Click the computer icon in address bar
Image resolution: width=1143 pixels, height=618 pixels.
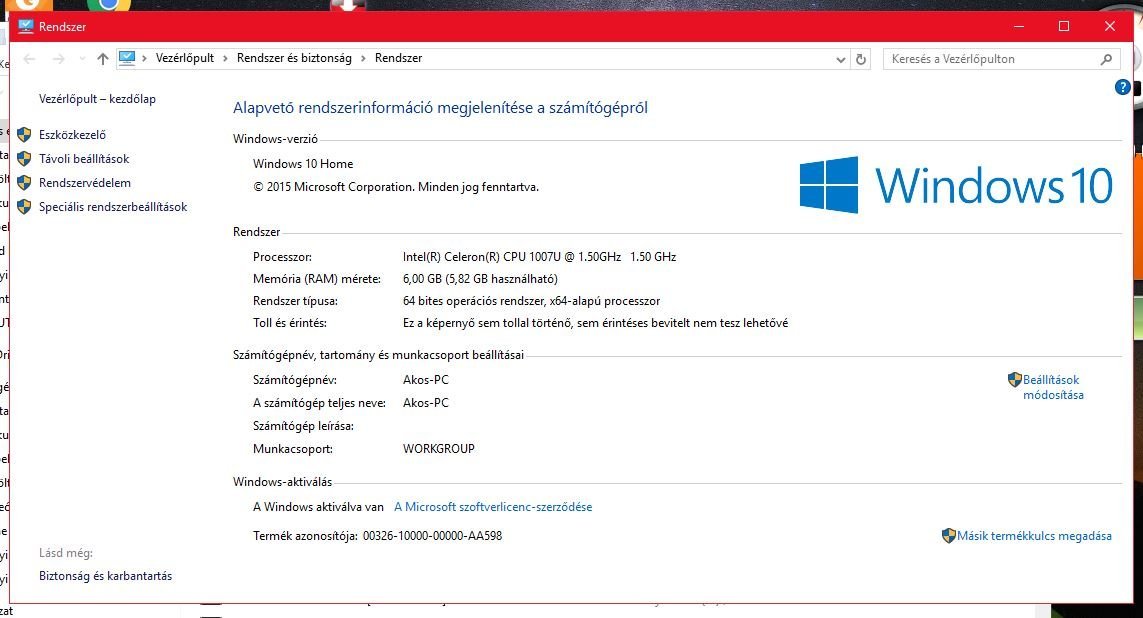click(x=127, y=58)
